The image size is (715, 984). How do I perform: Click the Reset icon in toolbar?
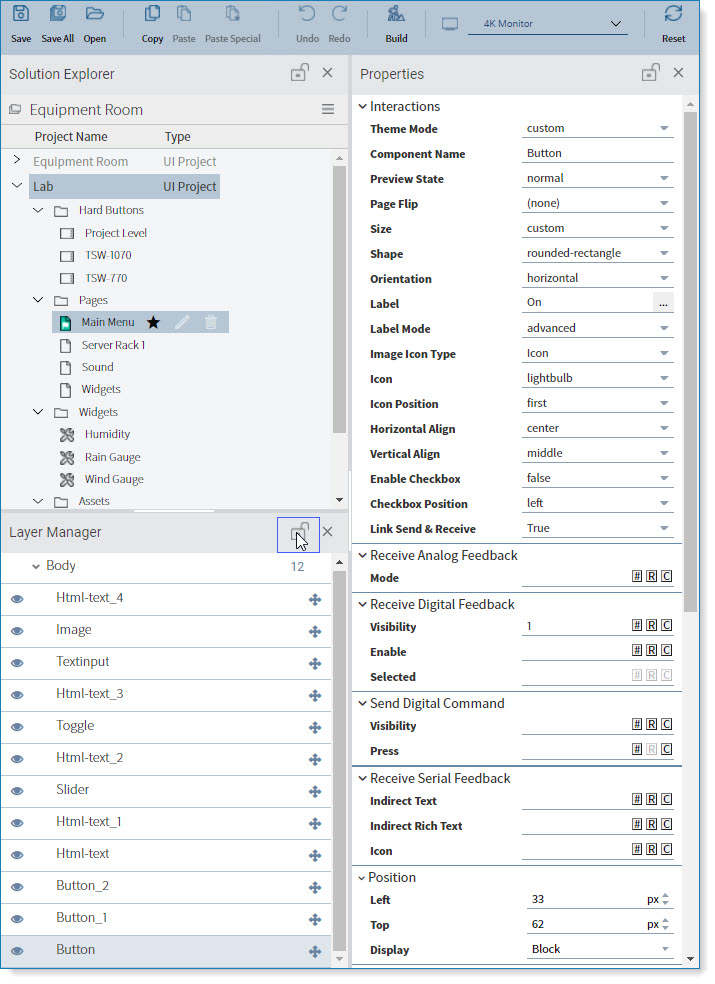pyautogui.click(x=674, y=13)
